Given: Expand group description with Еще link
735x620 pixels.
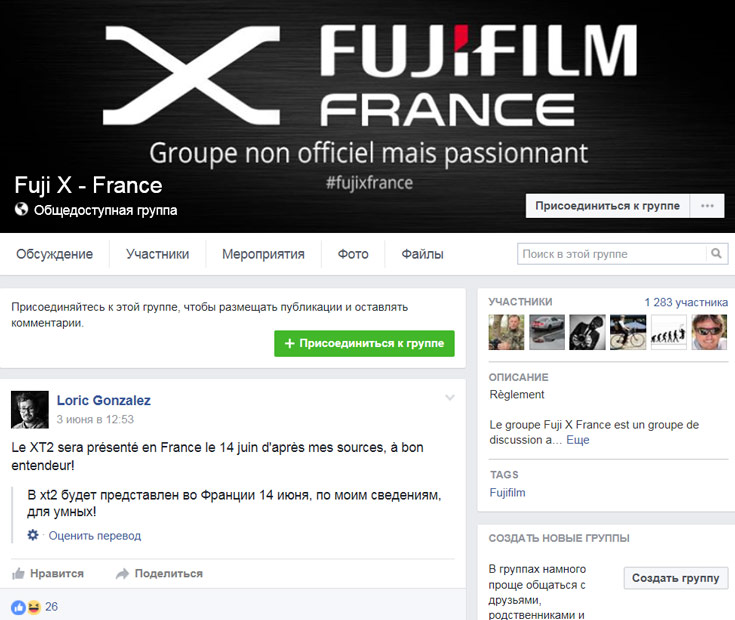Looking at the screenshot, I should [578, 440].
